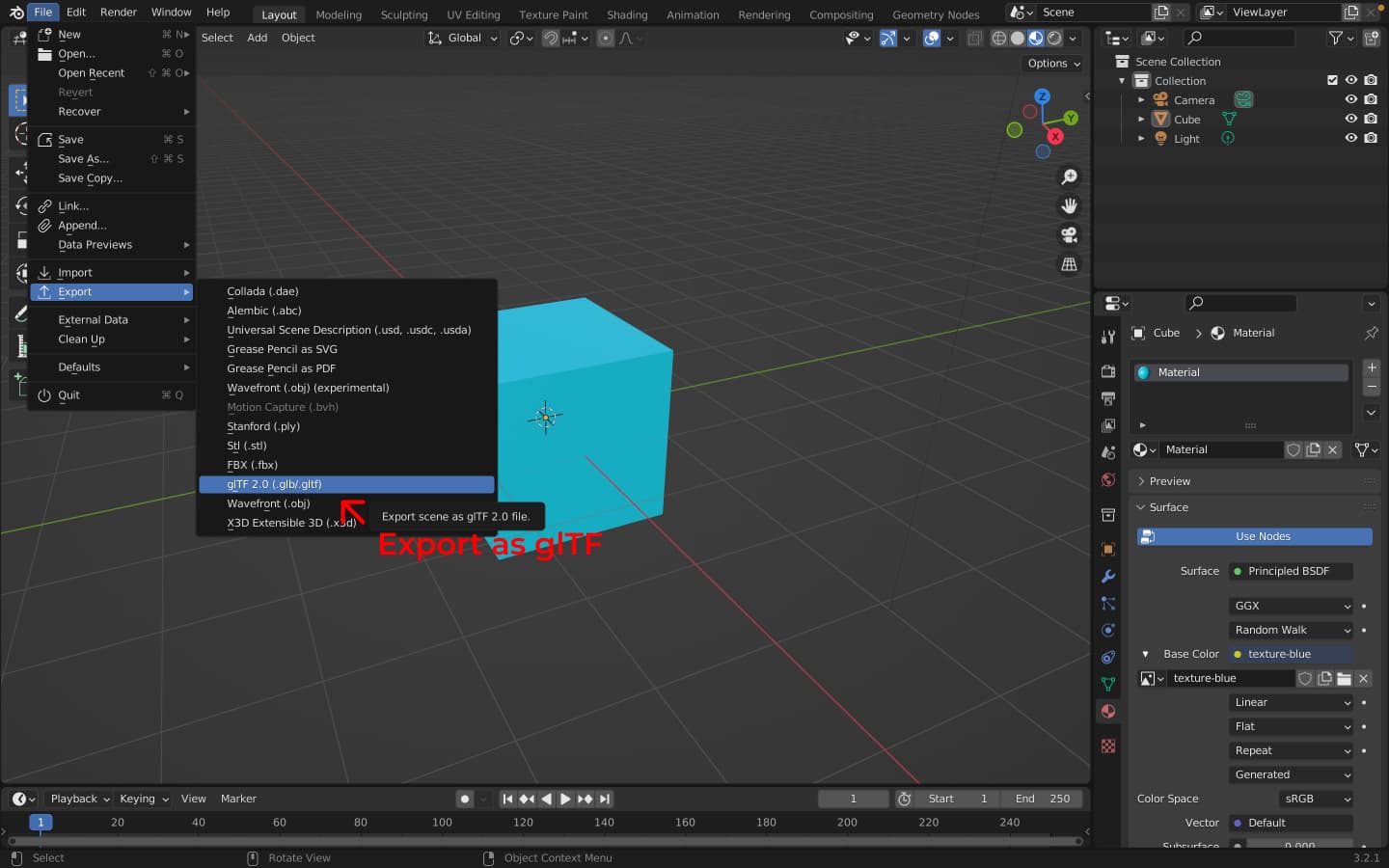Open the Scene properties tab icon
1389x868 pixels.
click(1108, 452)
